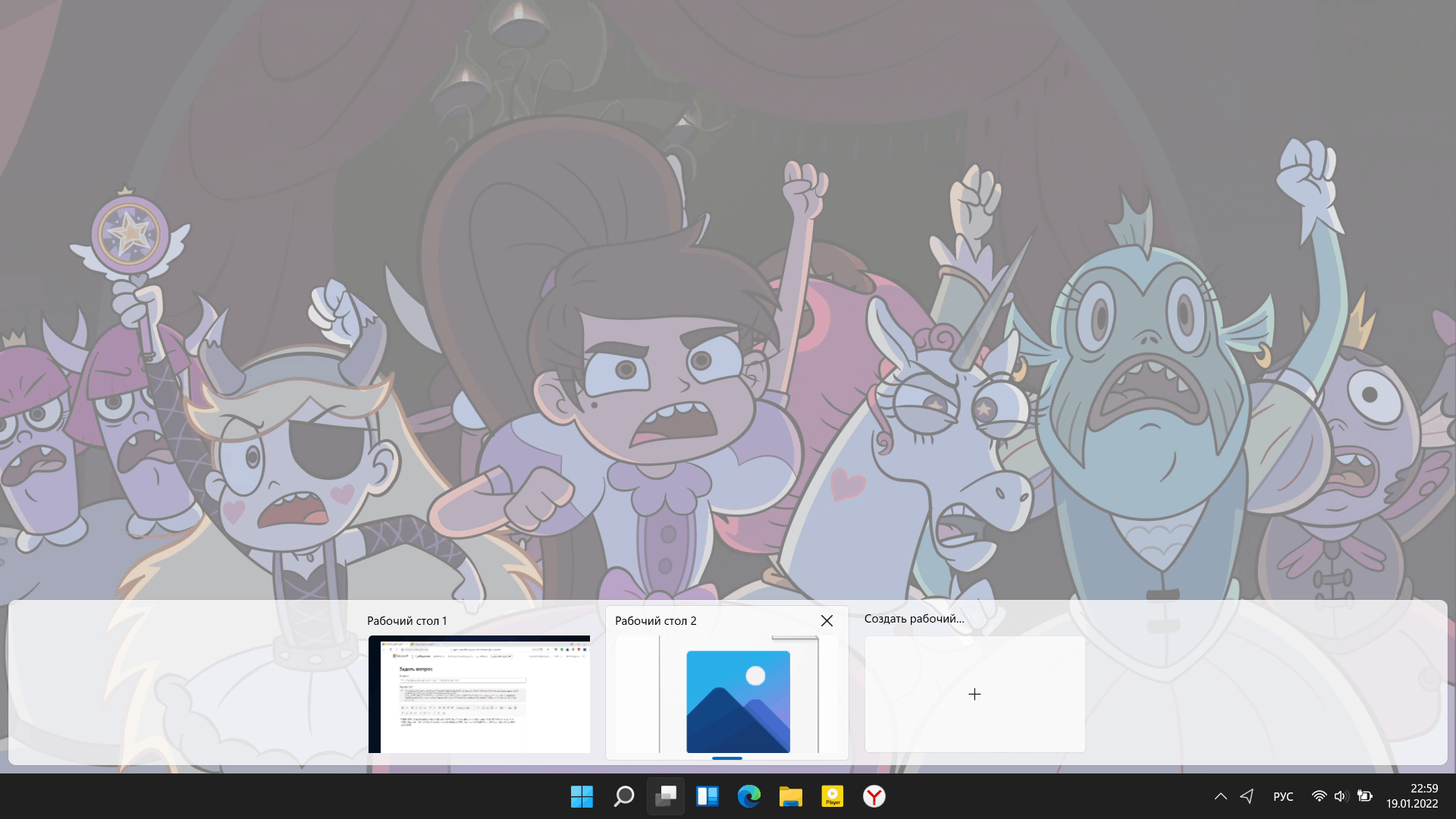This screenshot has width=1456, height=819.
Task: Create new desktop with plus tile
Action: 974,694
